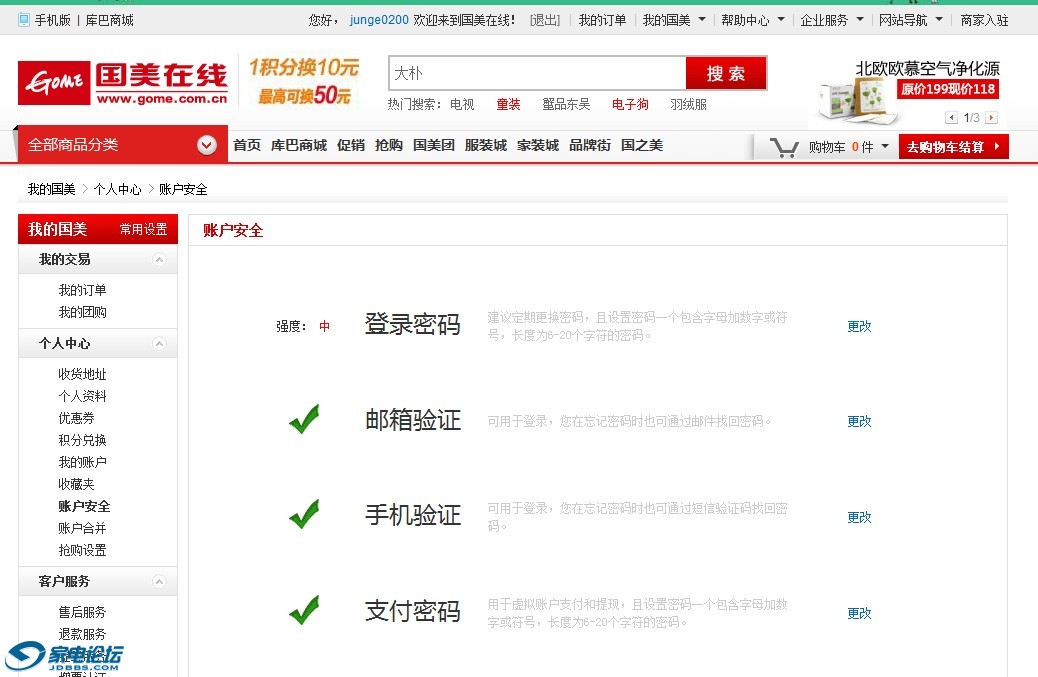Open 抢购 nav item
The width and height of the screenshot is (1038, 677).
[x=389, y=145]
